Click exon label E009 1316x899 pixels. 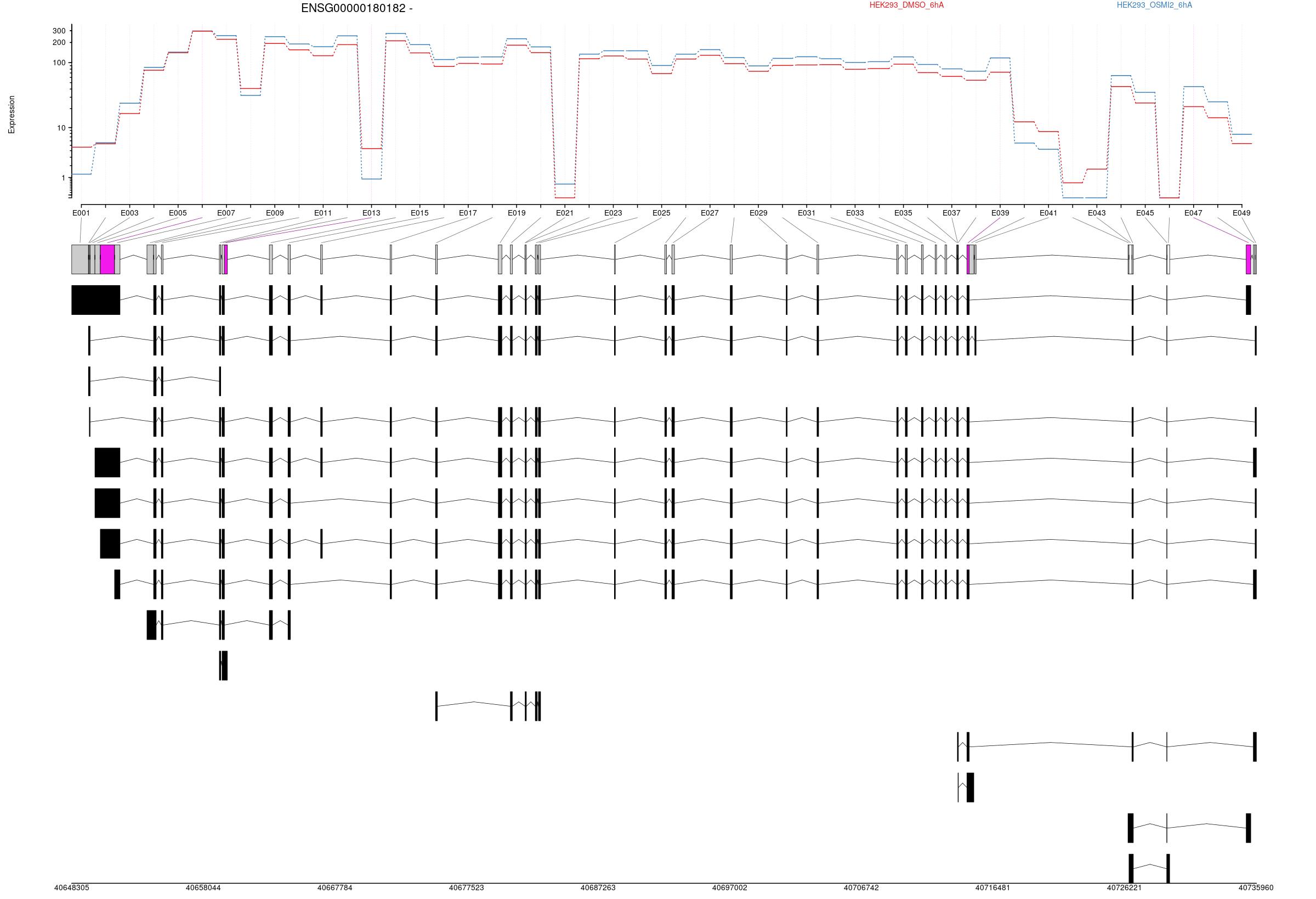pos(275,213)
